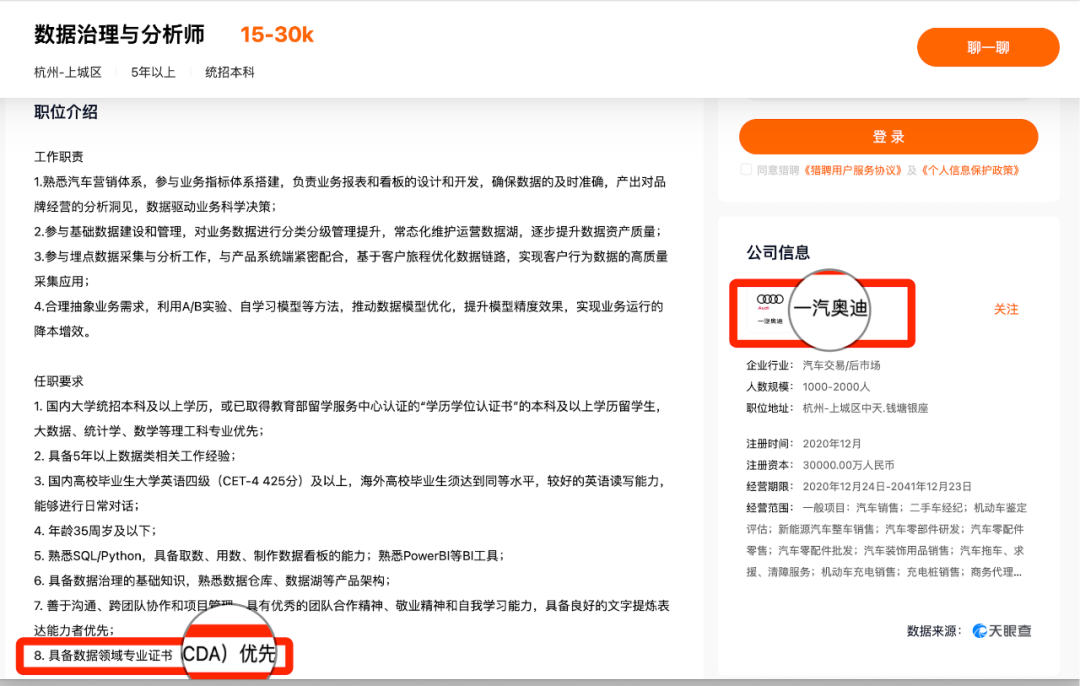The image size is (1080, 686).
Task: Click the address 杭州-上城区中天.钱塘银座
Action: pyautogui.click(x=865, y=408)
